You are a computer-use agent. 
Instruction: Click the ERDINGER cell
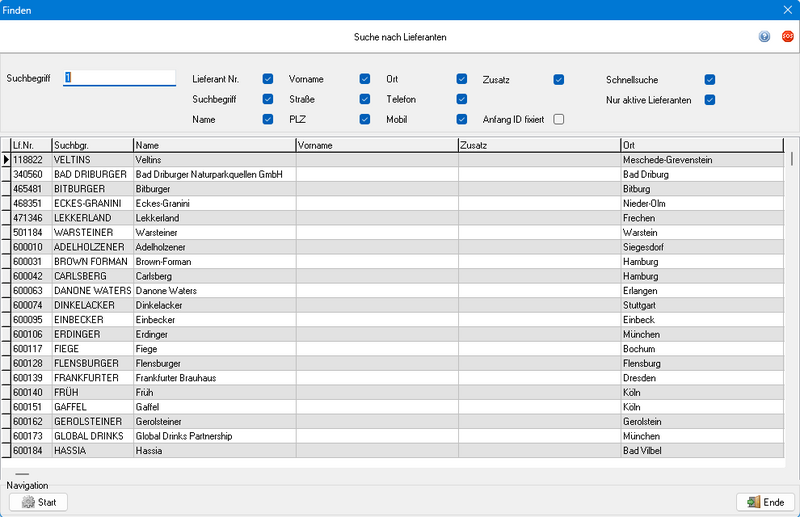click(x=92, y=334)
